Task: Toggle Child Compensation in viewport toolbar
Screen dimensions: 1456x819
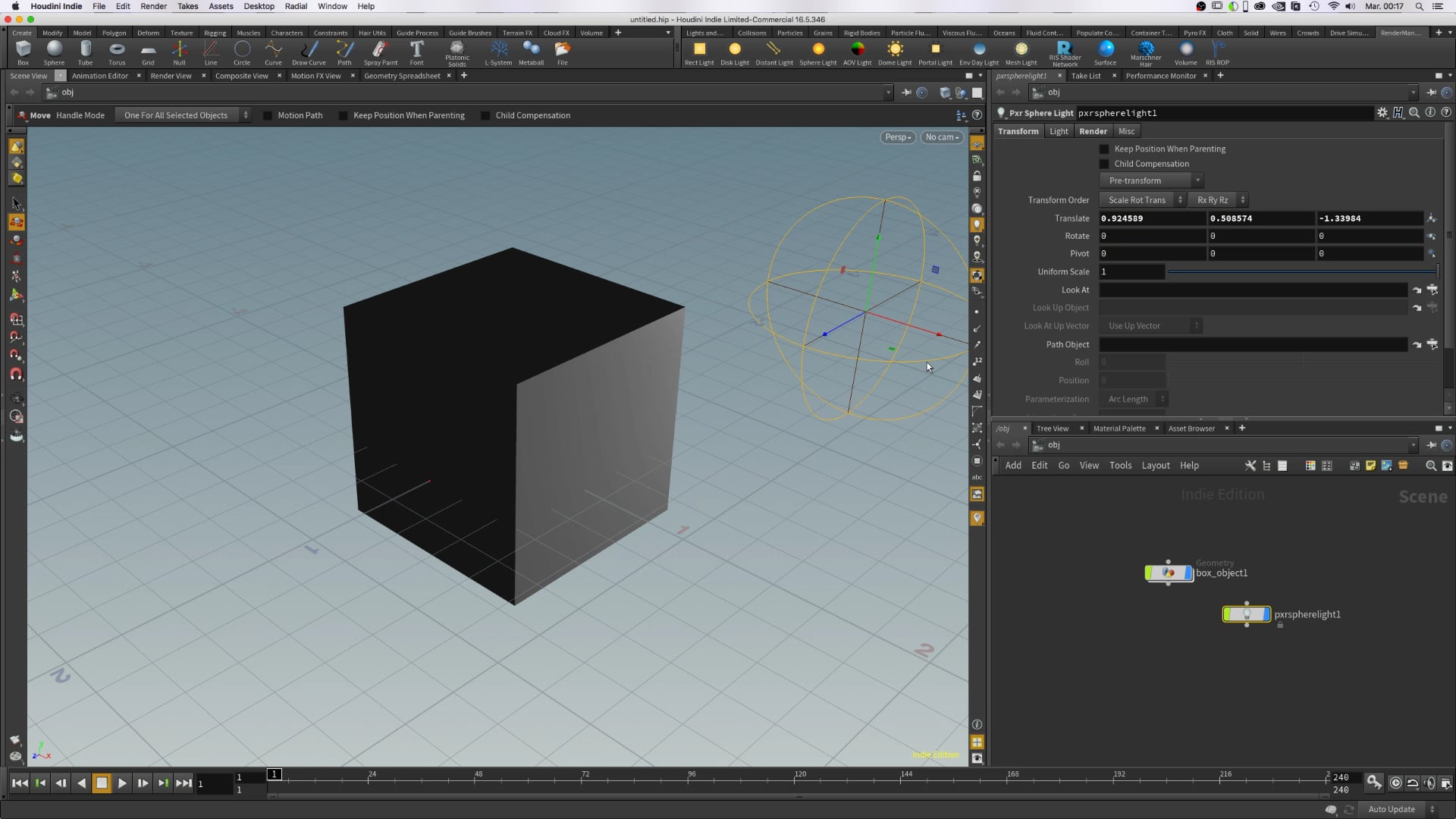Action: 485,115
